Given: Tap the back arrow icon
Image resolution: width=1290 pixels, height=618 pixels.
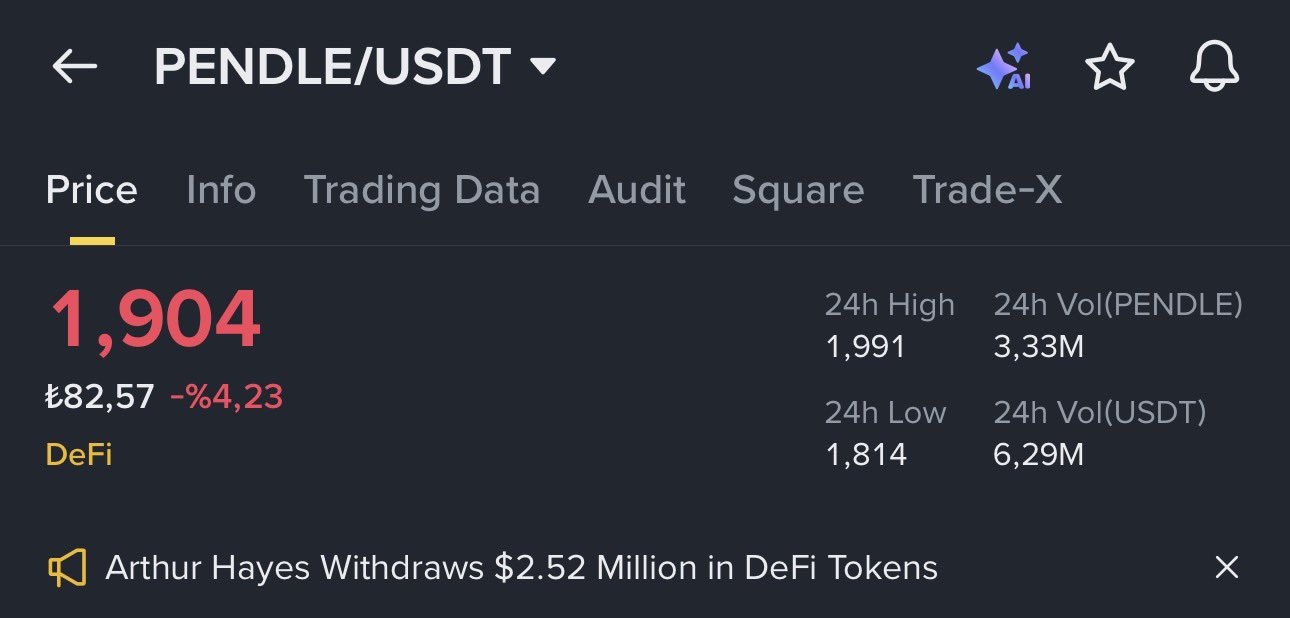Looking at the screenshot, I should pyautogui.click(x=75, y=67).
